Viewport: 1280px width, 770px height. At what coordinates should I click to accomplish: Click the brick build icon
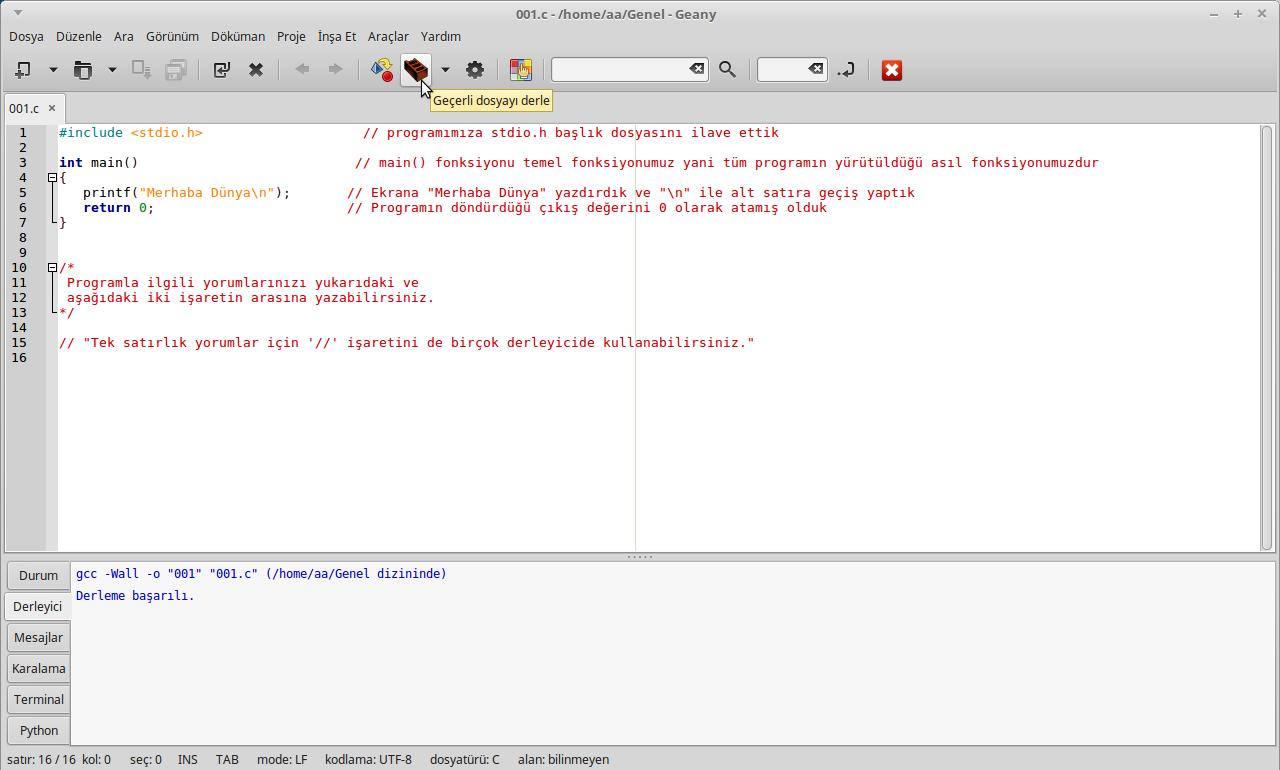(x=415, y=69)
